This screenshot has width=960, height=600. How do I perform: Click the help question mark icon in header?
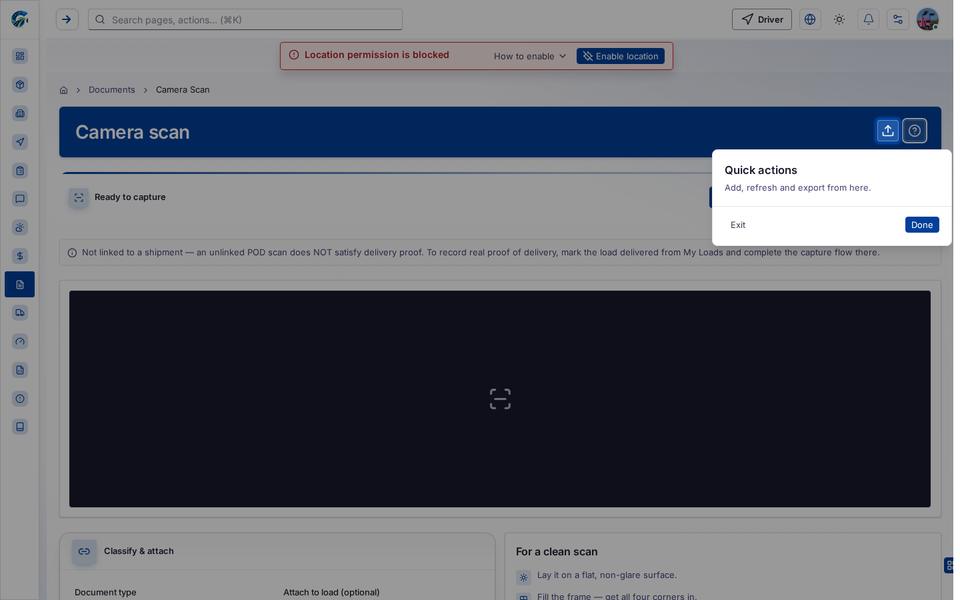pos(914,130)
